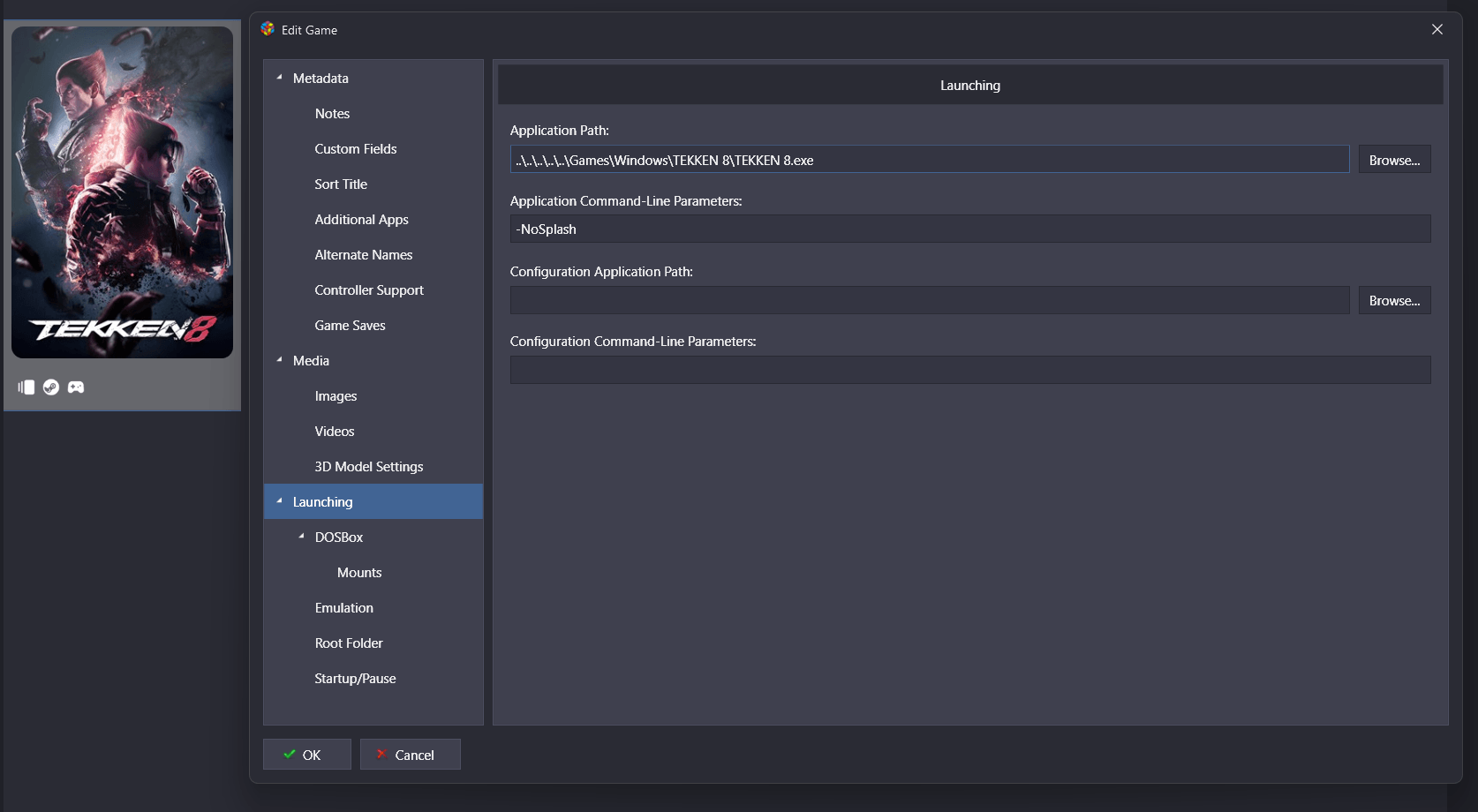Screen dimensions: 1478x812
Task: Click the Configuration Application Path field
Action: 930,300
